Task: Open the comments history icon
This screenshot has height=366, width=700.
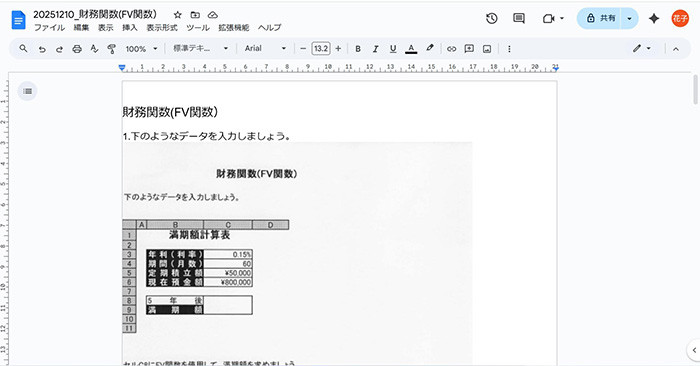Action: [x=519, y=18]
